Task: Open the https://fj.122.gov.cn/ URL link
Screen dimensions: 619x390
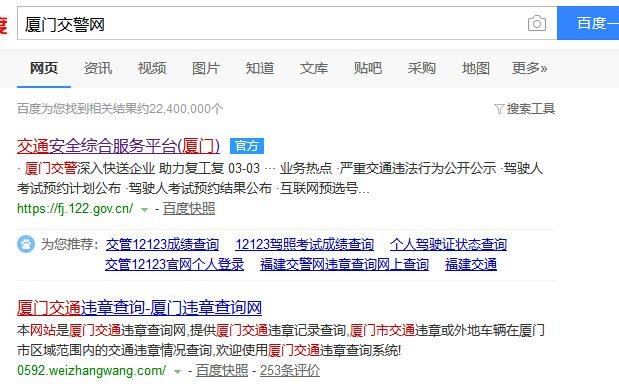Action: point(75,208)
